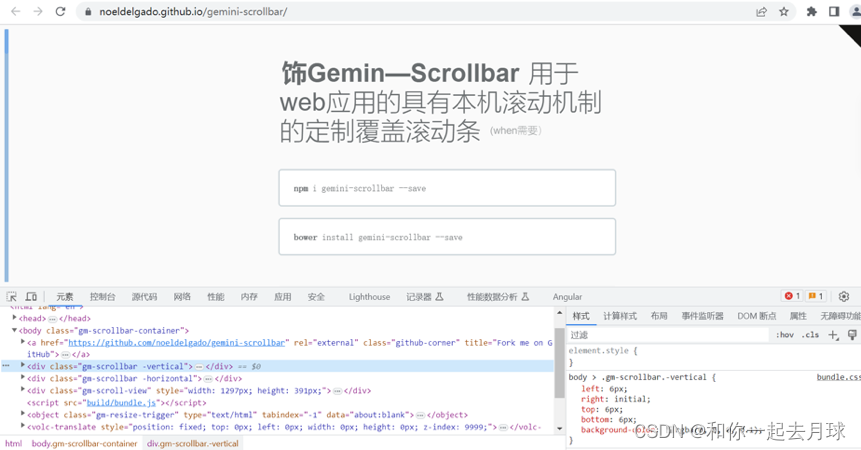Click the red error count badge
Image resolution: width=861 pixels, height=450 pixels.
792,296
